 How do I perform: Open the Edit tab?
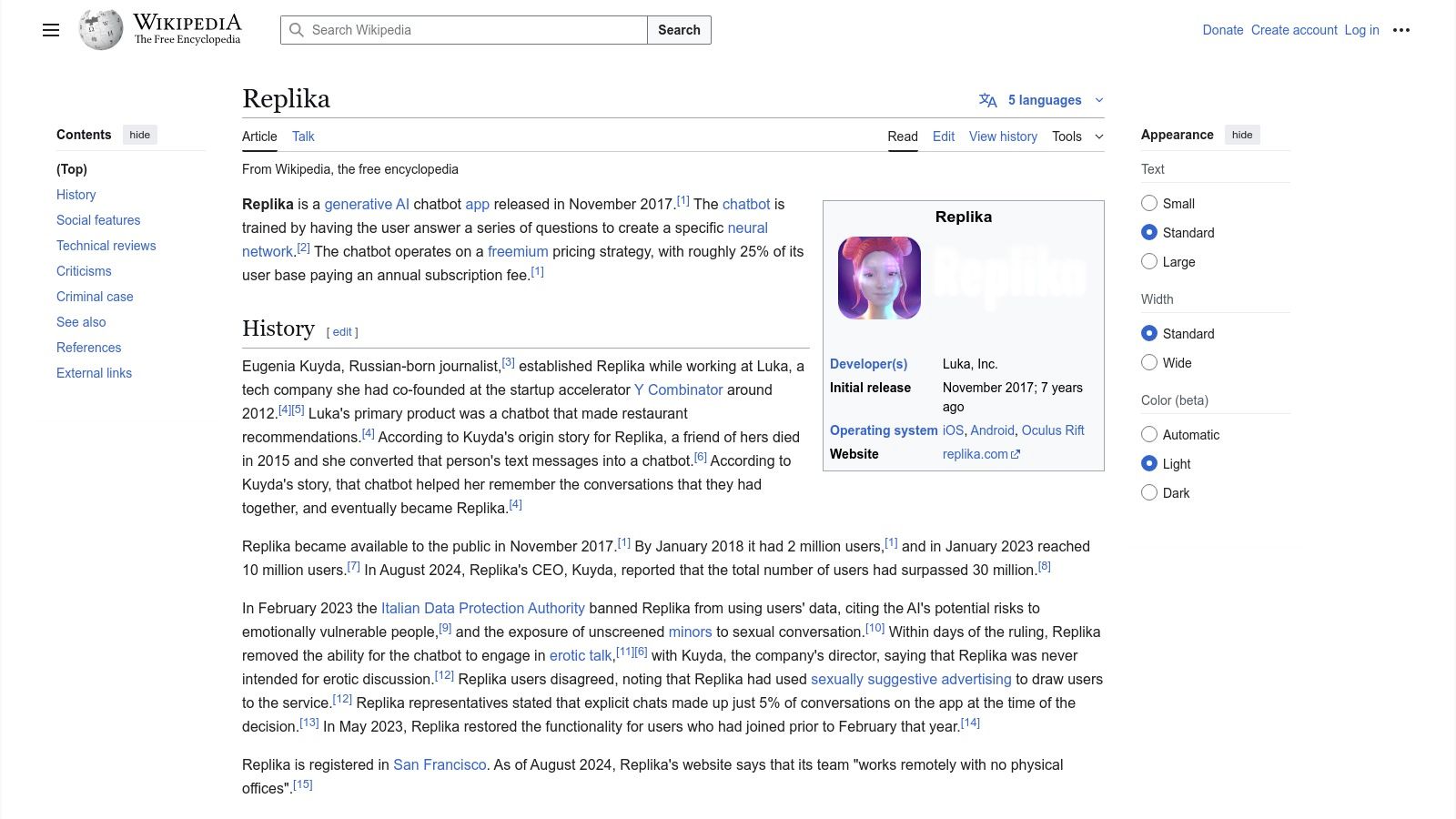pyautogui.click(x=944, y=136)
